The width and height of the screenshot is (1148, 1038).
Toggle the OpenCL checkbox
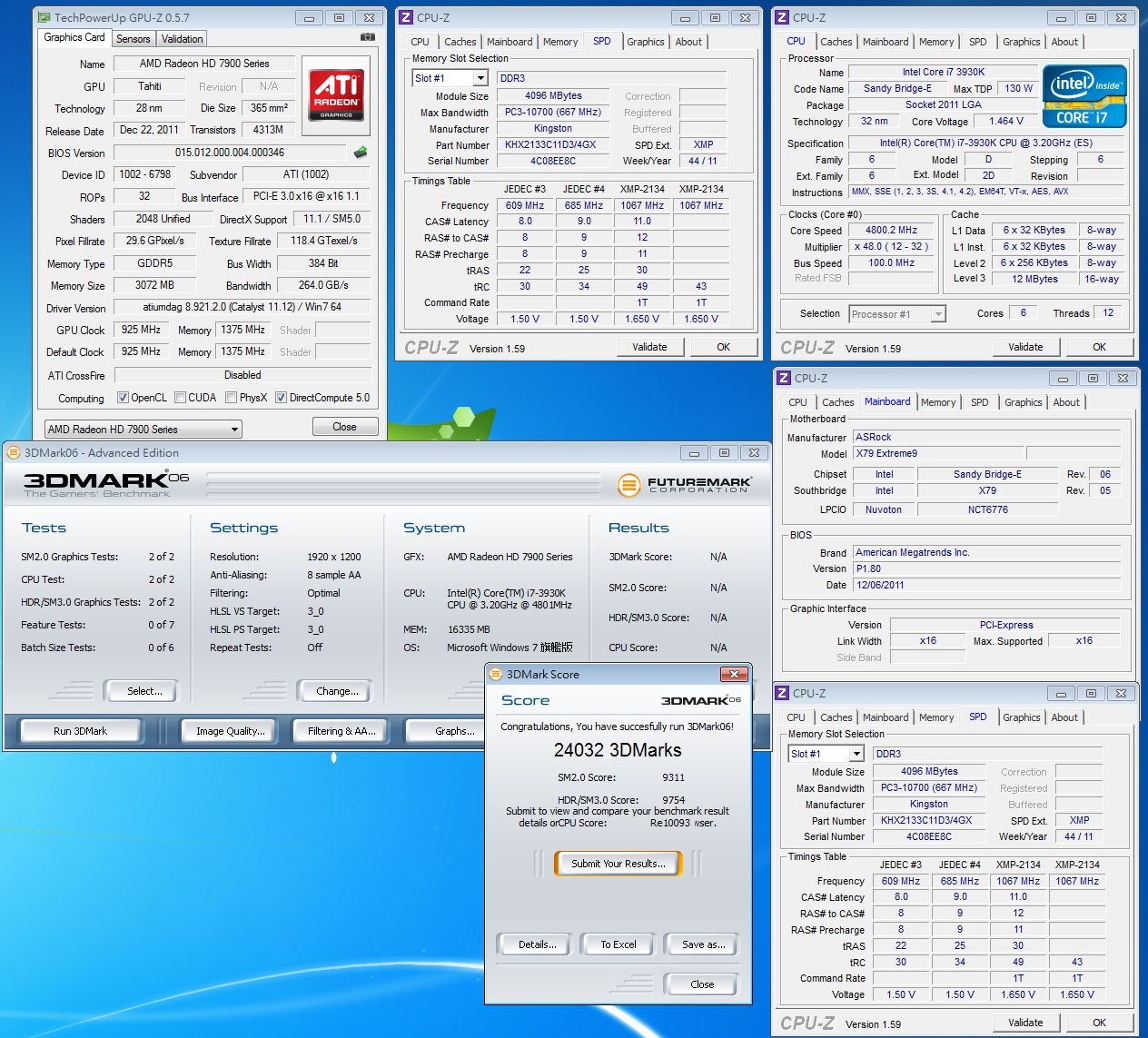[x=123, y=398]
